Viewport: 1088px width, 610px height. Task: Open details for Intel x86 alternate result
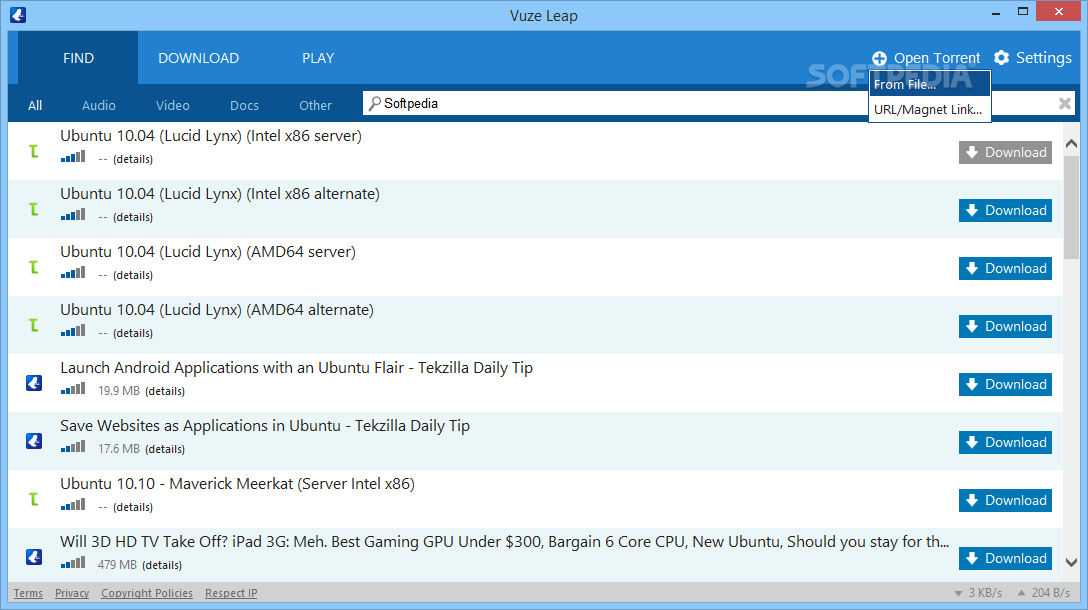tap(133, 217)
